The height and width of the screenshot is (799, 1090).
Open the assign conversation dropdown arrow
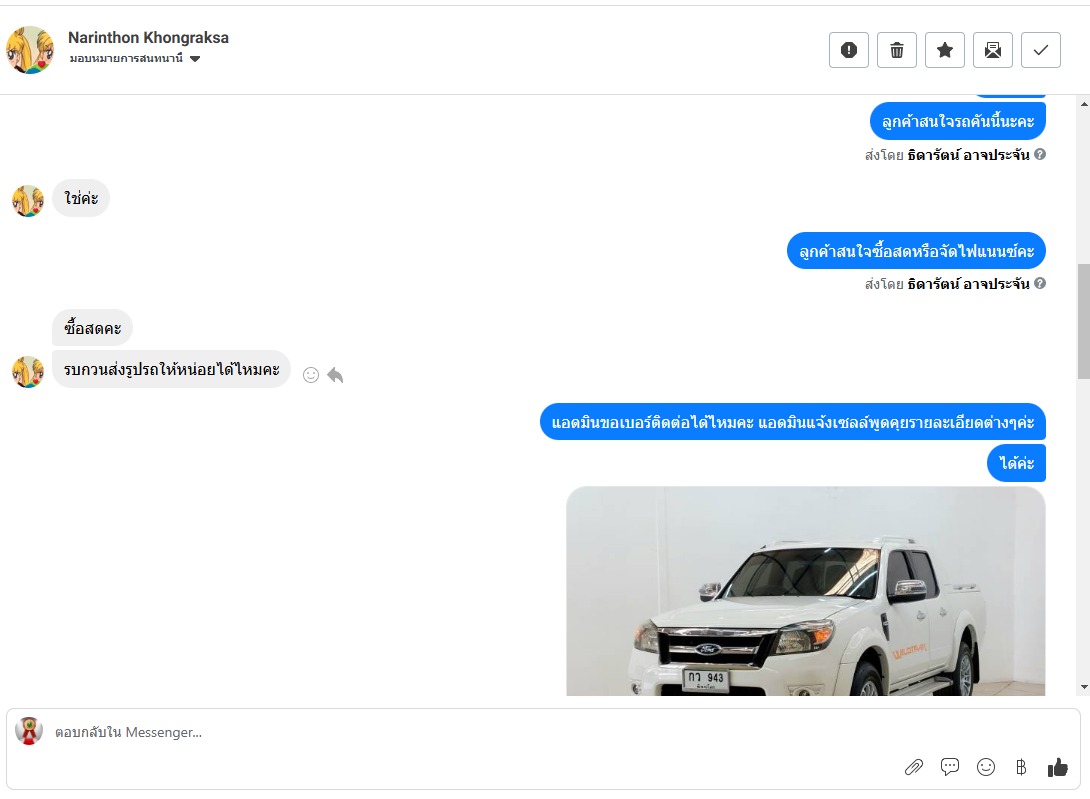point(195,59)
